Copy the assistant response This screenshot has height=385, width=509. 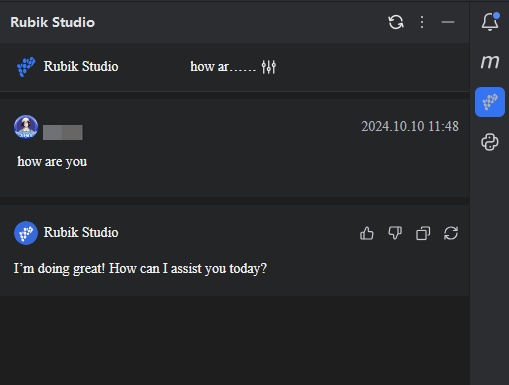[x=423, y=233]
